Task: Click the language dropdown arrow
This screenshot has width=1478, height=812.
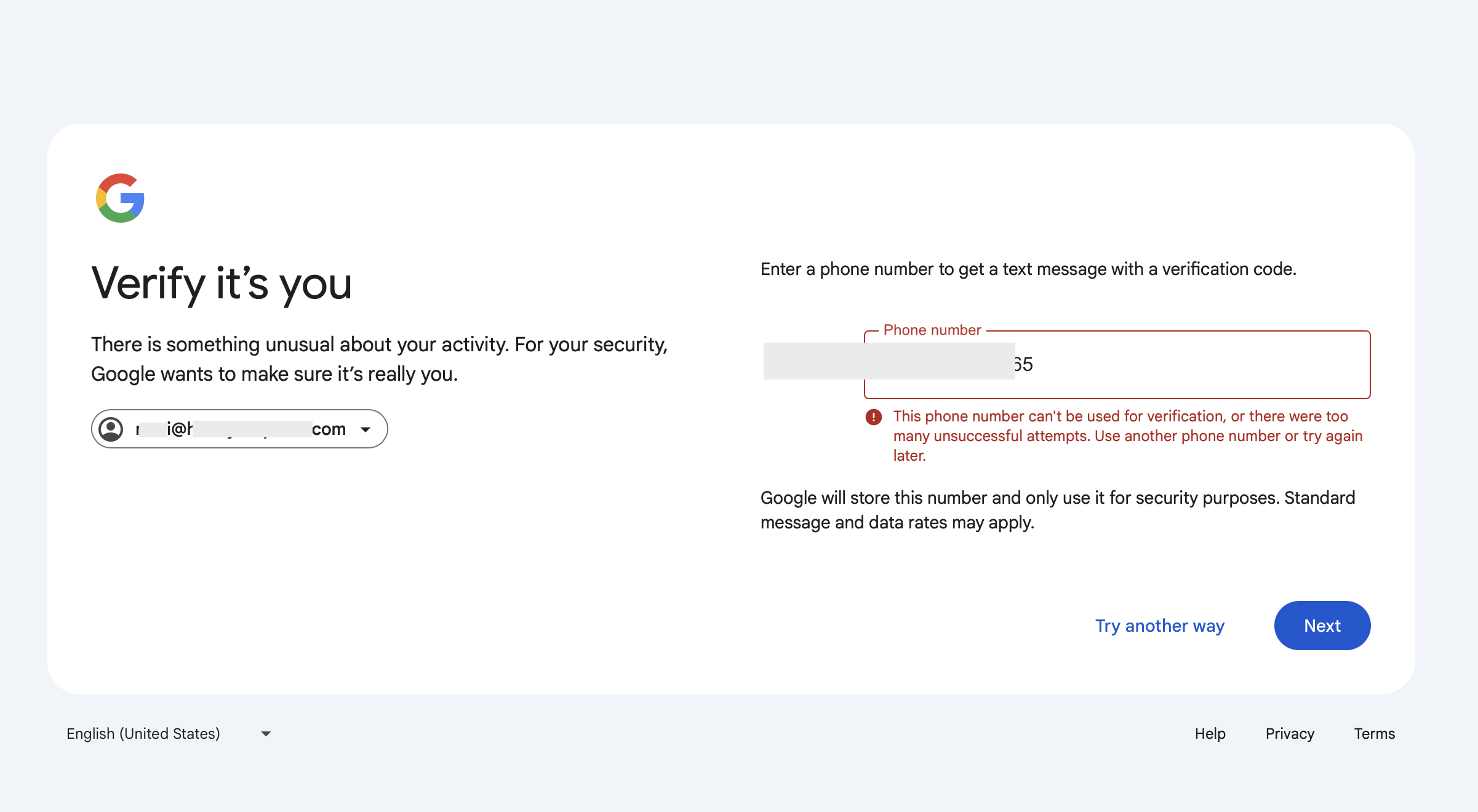Action: pos(266,734)
